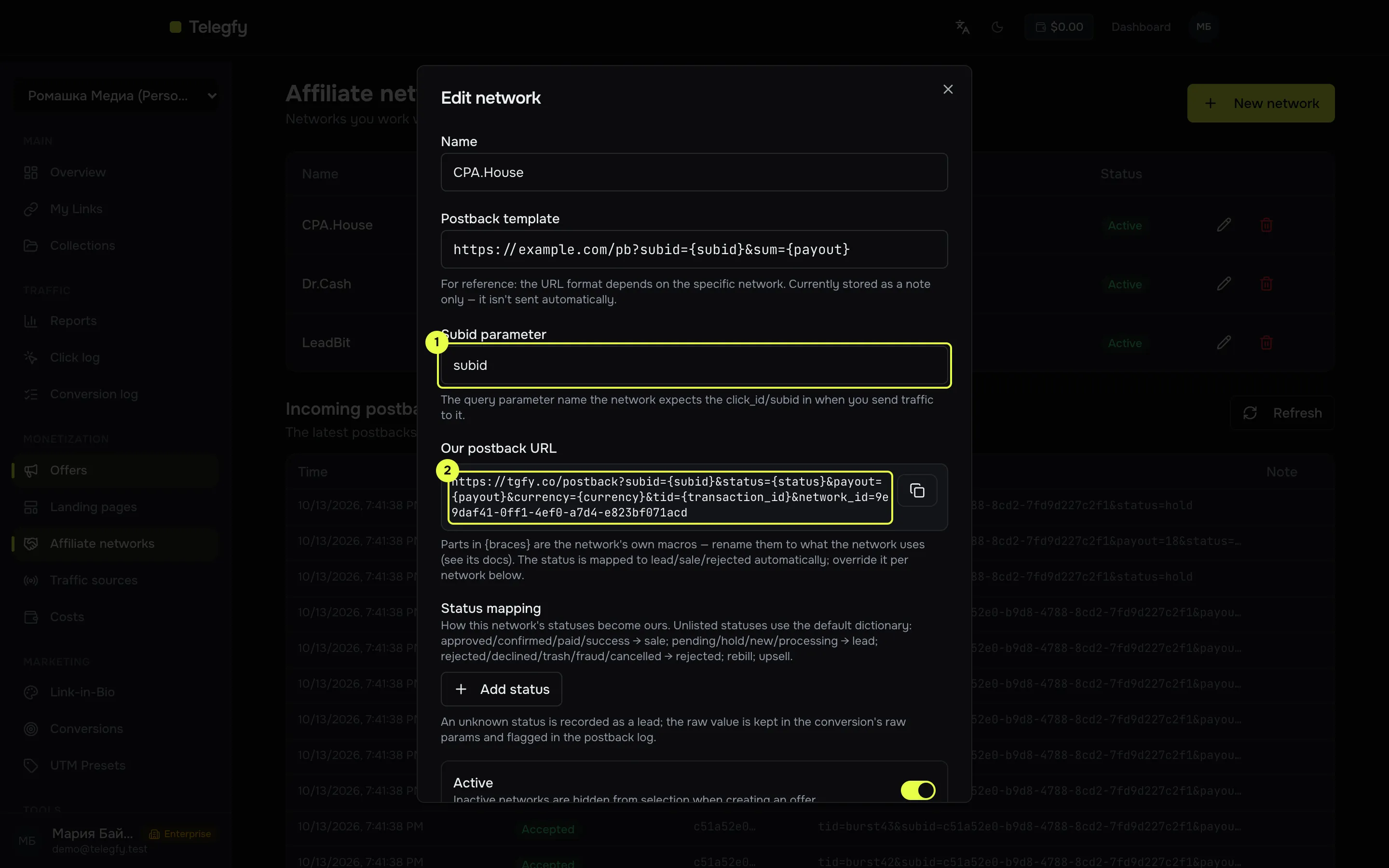1389x868 pixels.
Task: Delete the LeadBit network trash icon
Action: pyautogui.click(x=1266, y=343)
